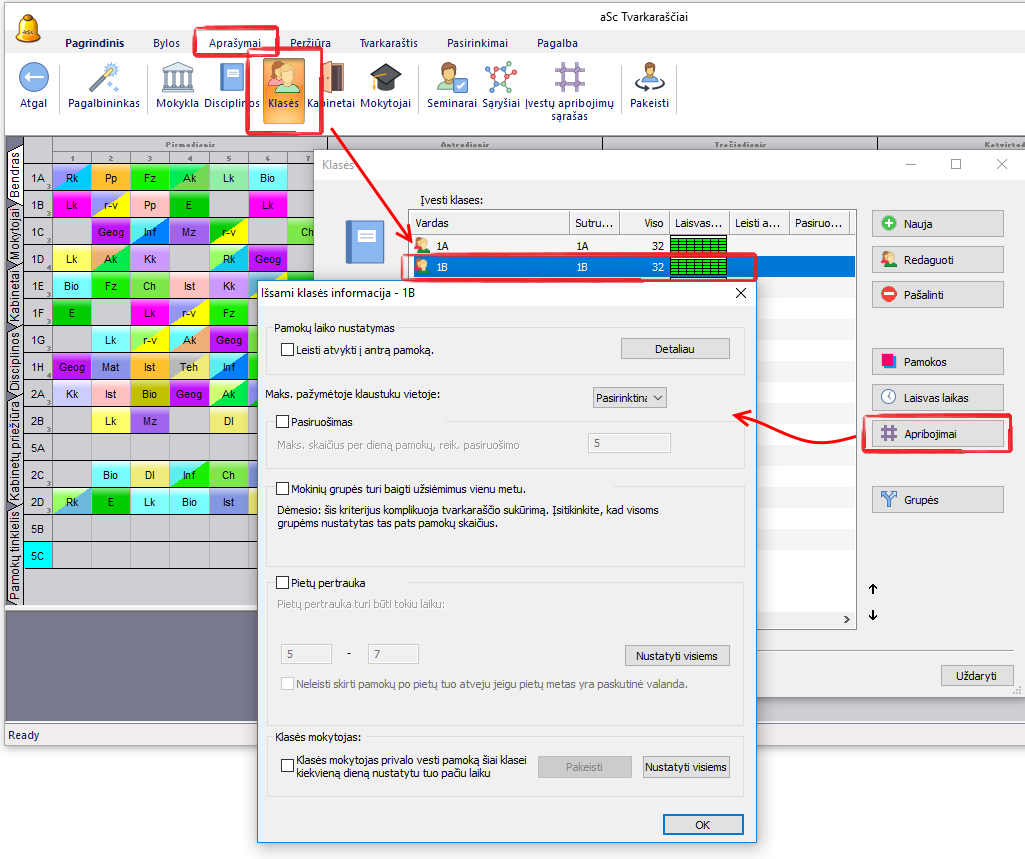This screenshot has width=1025, height=859.
Task: Open Įvestų apribojimų sąrašas icon
Action: (569, 79)
